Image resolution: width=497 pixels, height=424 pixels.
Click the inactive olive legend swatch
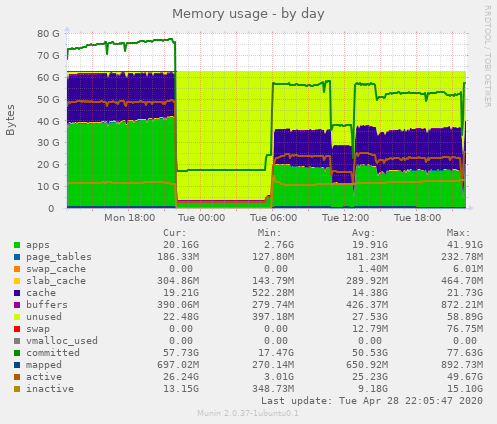click(17, 389)
